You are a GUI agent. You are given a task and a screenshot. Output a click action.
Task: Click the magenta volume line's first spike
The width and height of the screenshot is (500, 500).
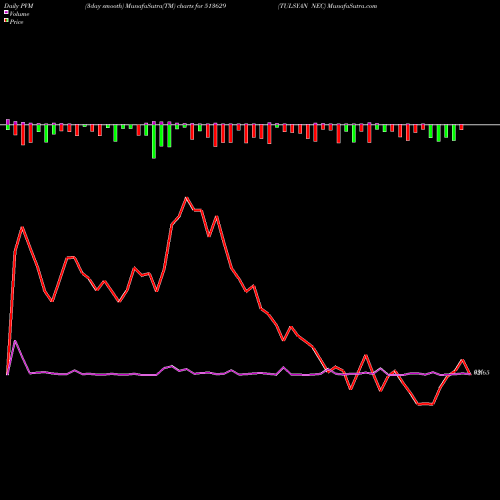pyautogui.click(x=15, y=341)
